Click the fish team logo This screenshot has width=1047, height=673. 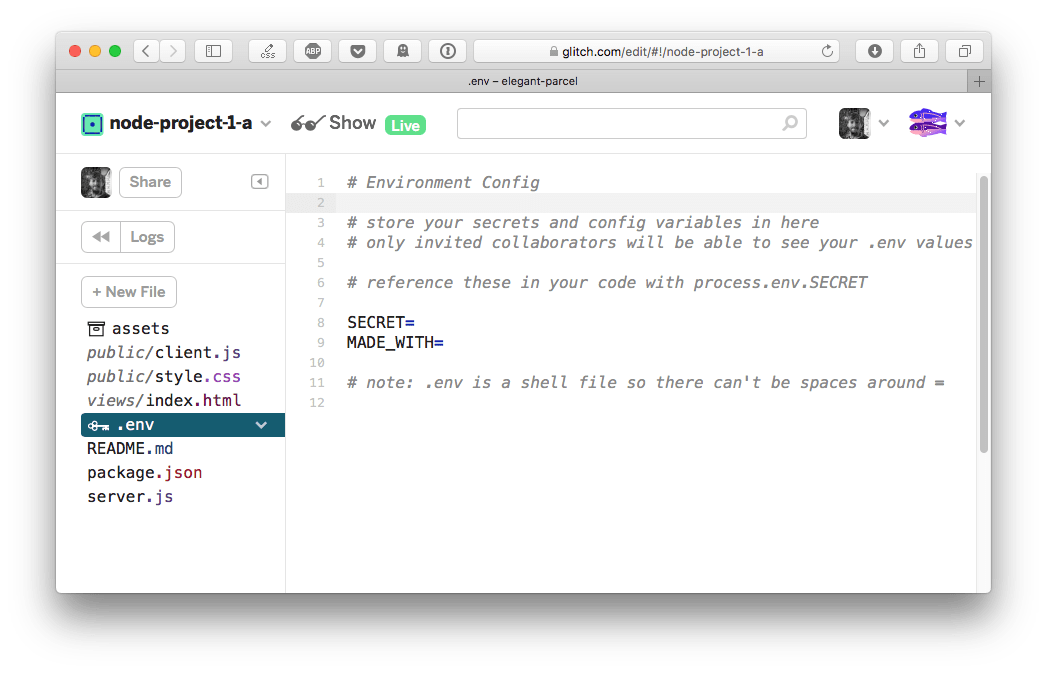coord(927,123)
